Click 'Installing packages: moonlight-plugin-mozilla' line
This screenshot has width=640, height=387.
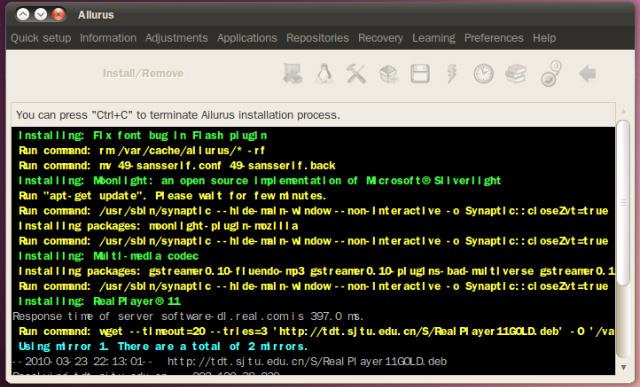tap(158, 226)
